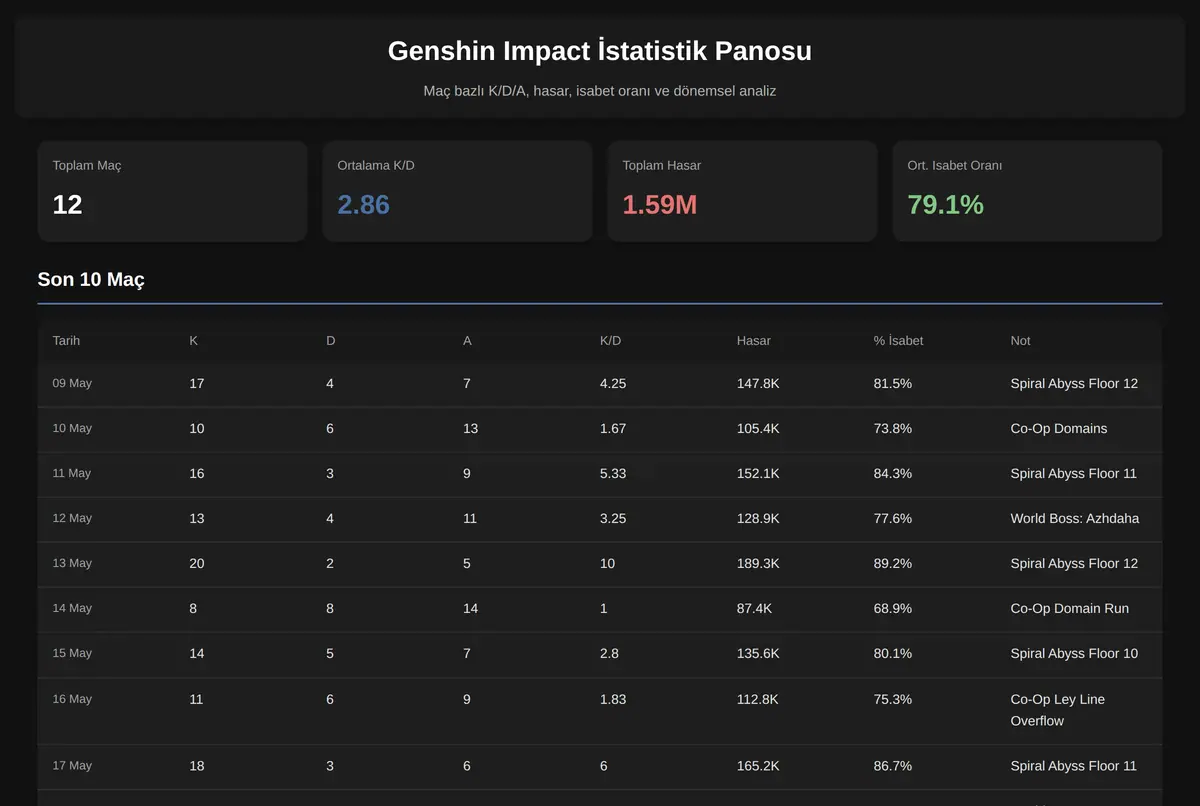1200x806 pixels.
Task: Click Spiral Abyss Floor 12 note on 09 May
Action: [x=1074, y=383]
